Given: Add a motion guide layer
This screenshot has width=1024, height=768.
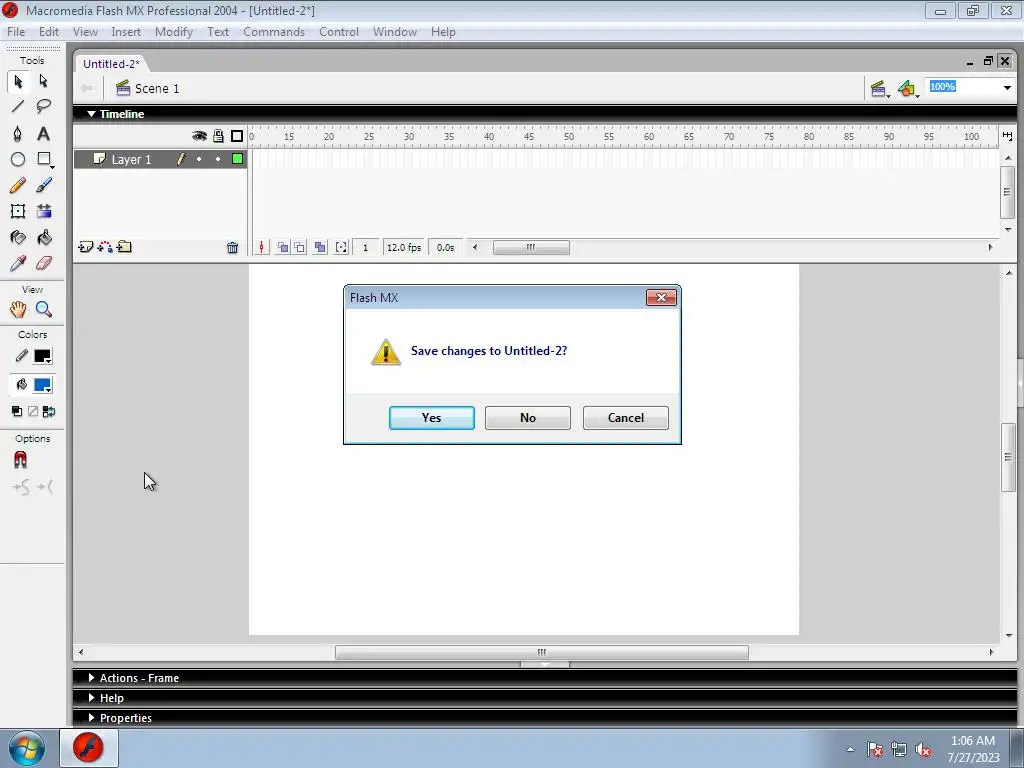Looking at the screenshot, I should 104,247.
